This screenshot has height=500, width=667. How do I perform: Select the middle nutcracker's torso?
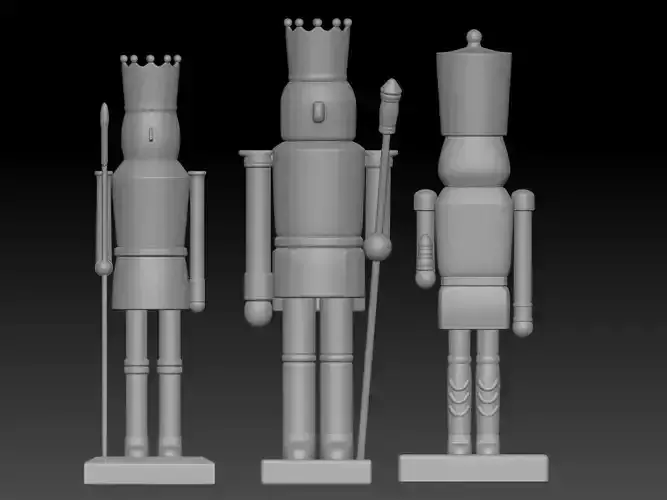click(319, 190)
